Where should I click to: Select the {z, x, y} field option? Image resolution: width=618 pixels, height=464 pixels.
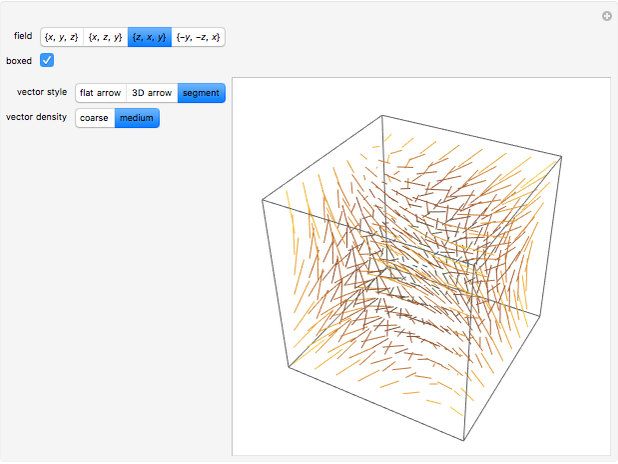[x=150, y=37]
